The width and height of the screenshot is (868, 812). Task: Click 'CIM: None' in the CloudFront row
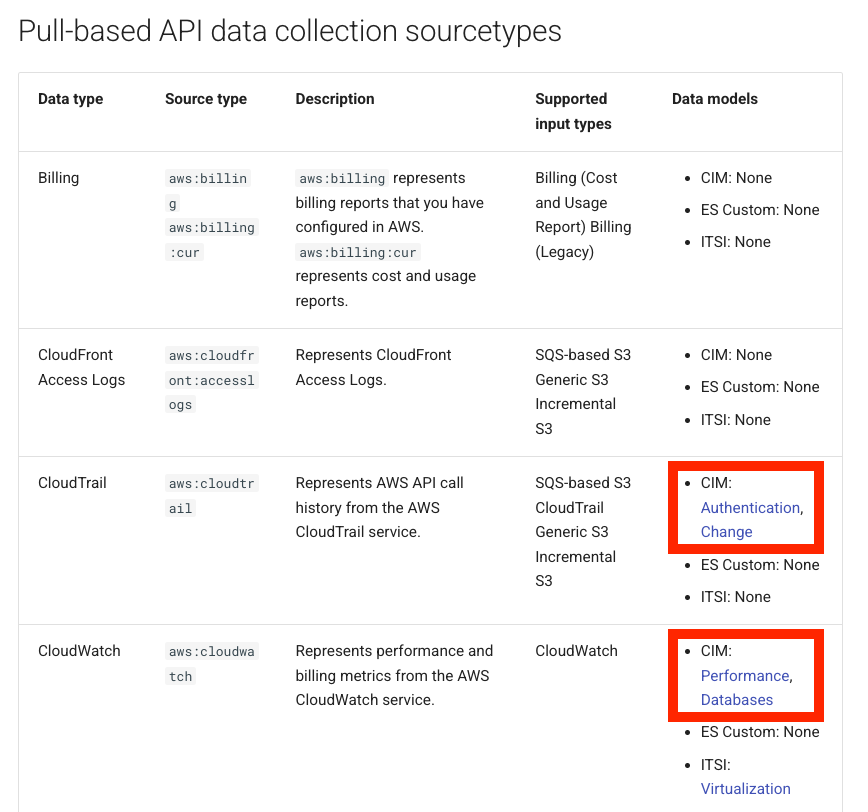point(736,355)
